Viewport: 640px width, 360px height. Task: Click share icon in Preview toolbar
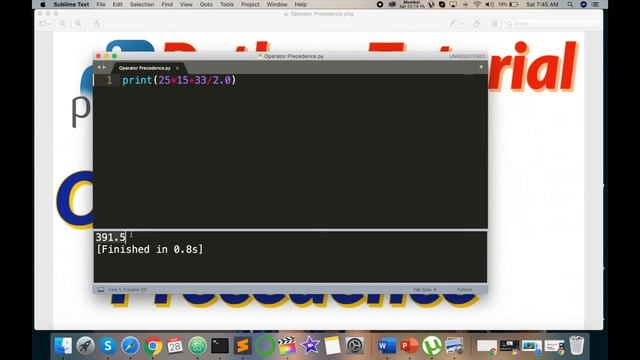[96, 24]
